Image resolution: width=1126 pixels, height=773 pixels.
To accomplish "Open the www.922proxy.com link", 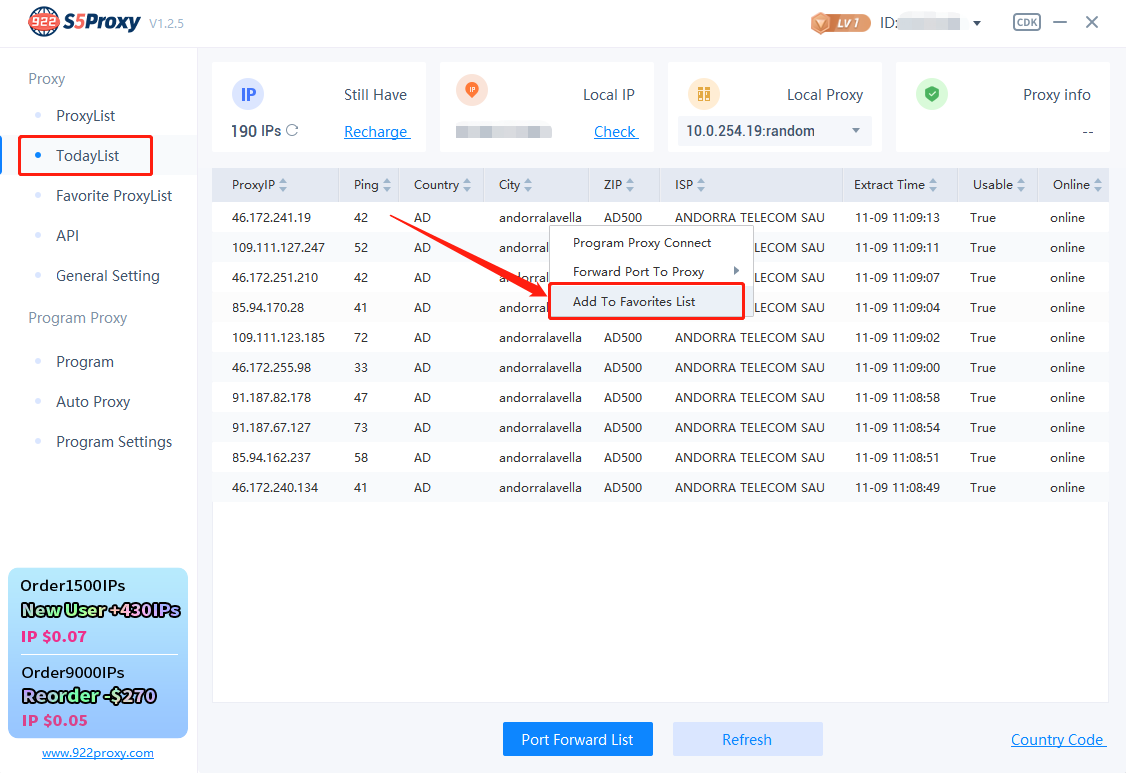I will pyautogui.click(x=98, y=753).
